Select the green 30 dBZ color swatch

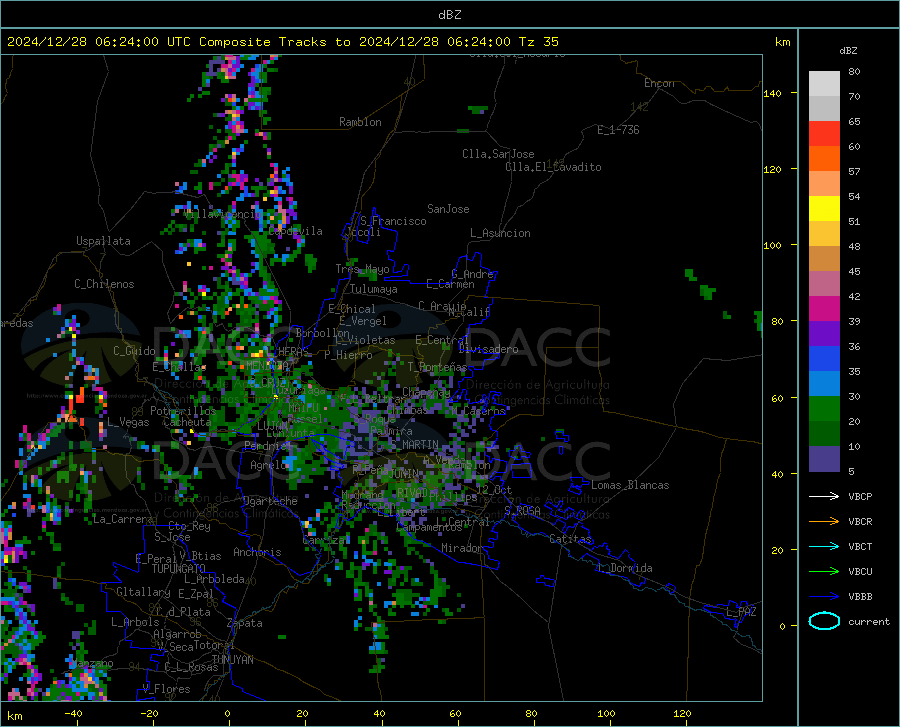[x=824, y=409]
